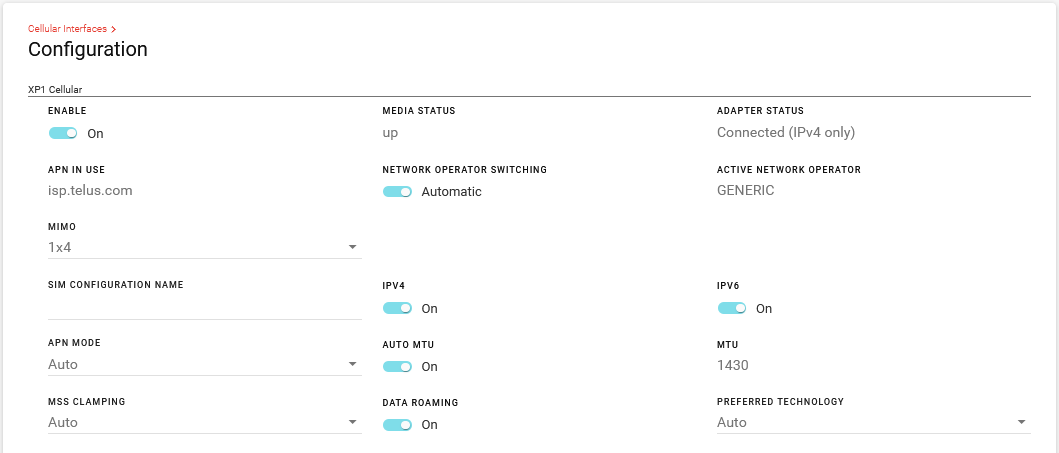Select the 1x4 MIMO value
Screen dimensions: 1059x453
[59, 248]
